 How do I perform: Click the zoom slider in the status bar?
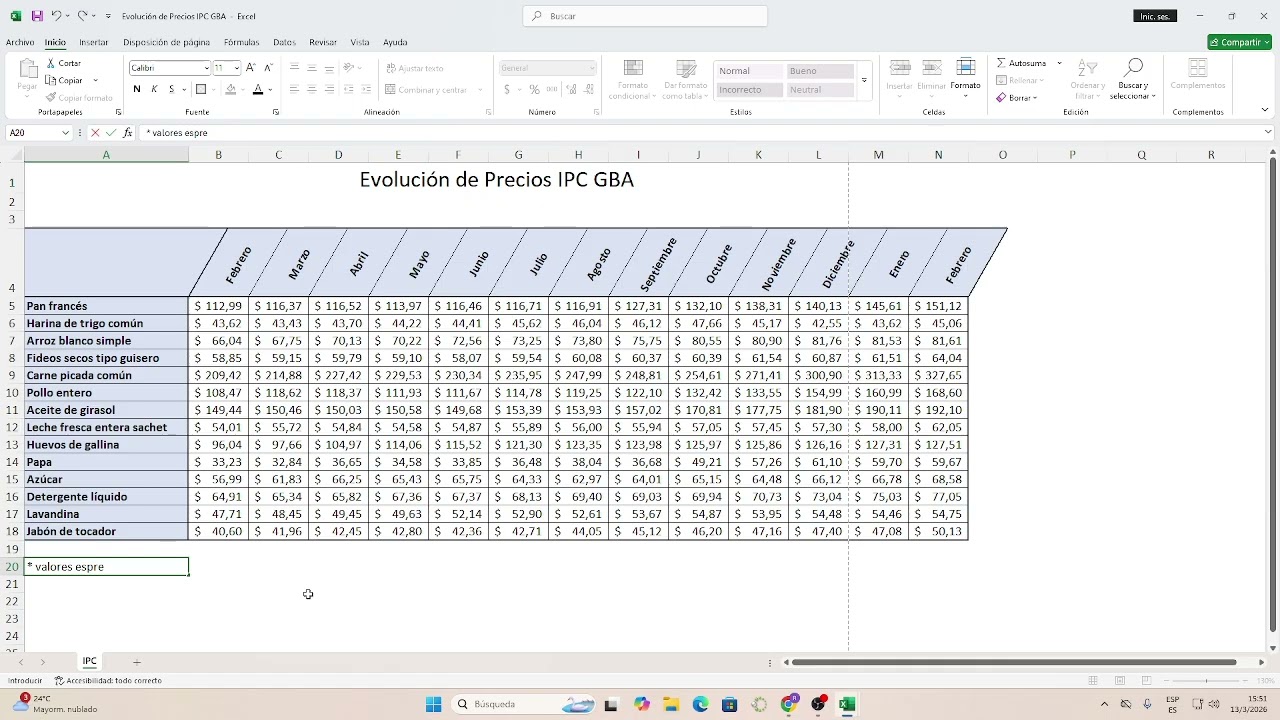pos(1206,680)
